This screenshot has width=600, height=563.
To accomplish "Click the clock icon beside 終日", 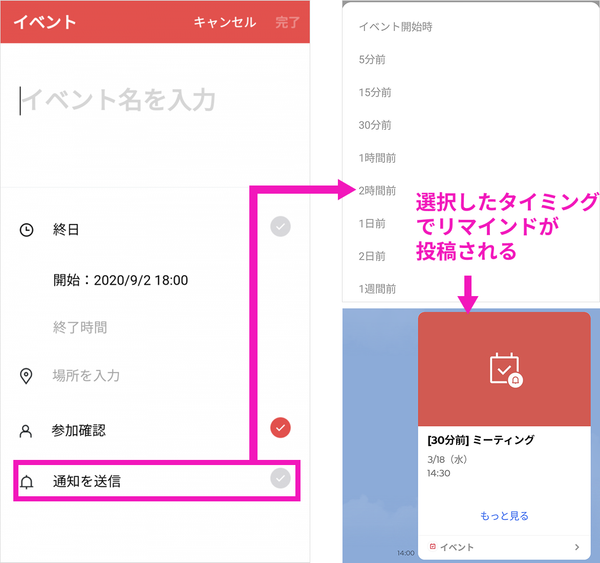I will coord(26,230).
